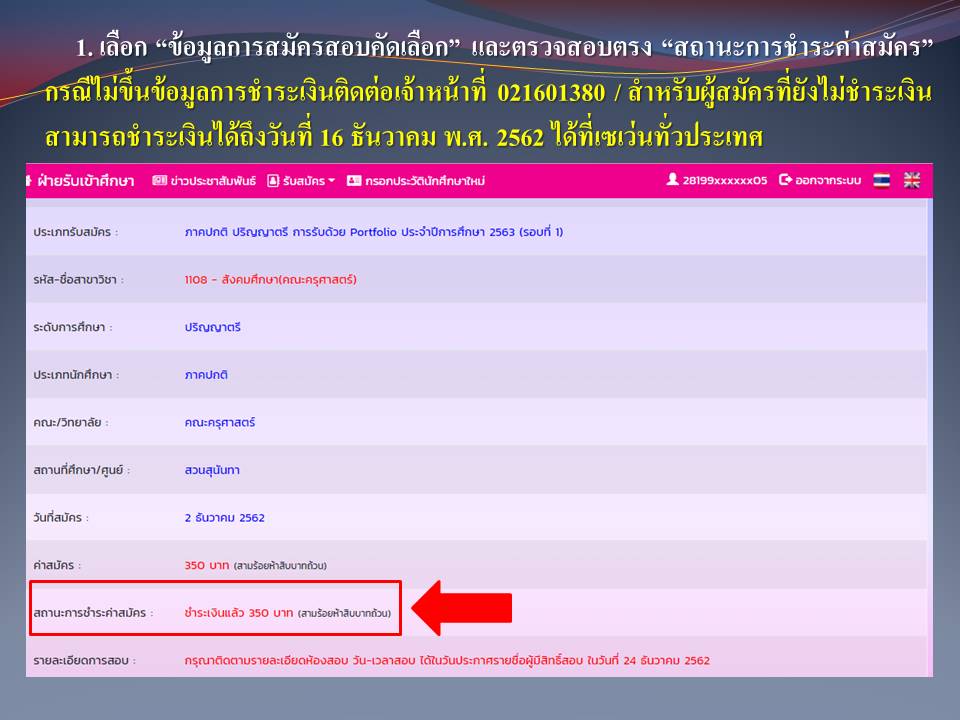Open the ข่าวประชาสัมพันธ์ menu item
Screen dimensions: 960x720
211,181
